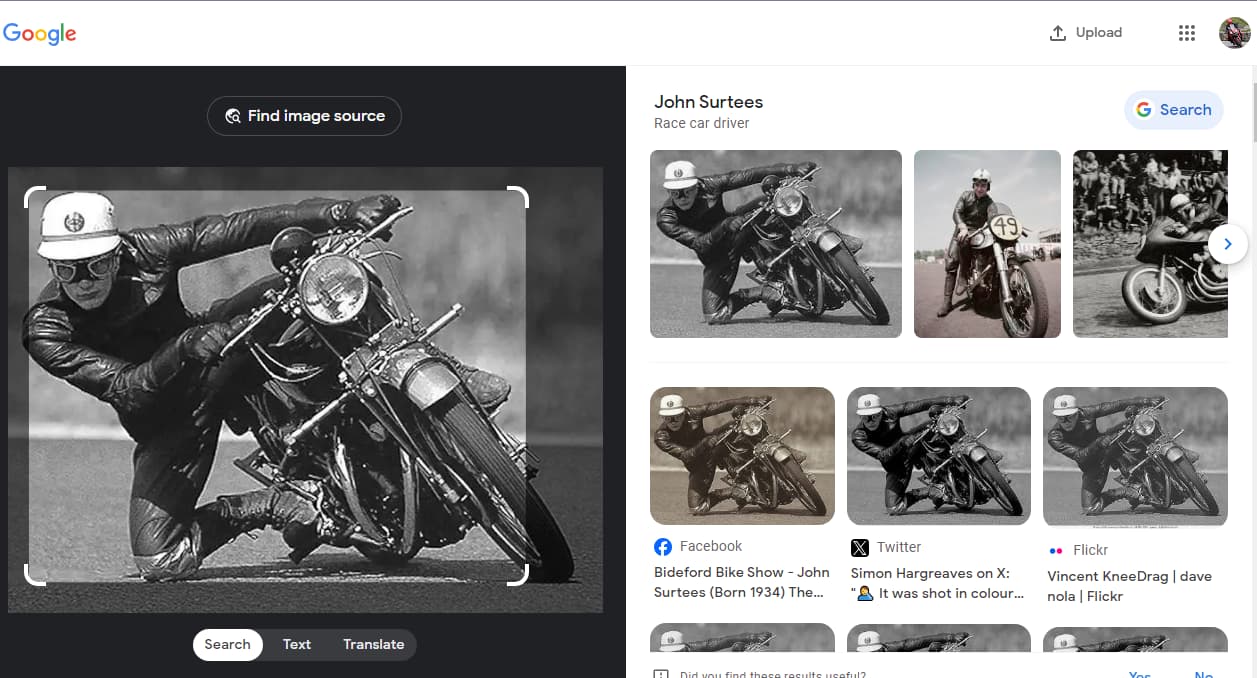Screen dimensions: 1257x678
Task: Open the number 49 motorcycle thumbnail
Action: tap(987, 244)
